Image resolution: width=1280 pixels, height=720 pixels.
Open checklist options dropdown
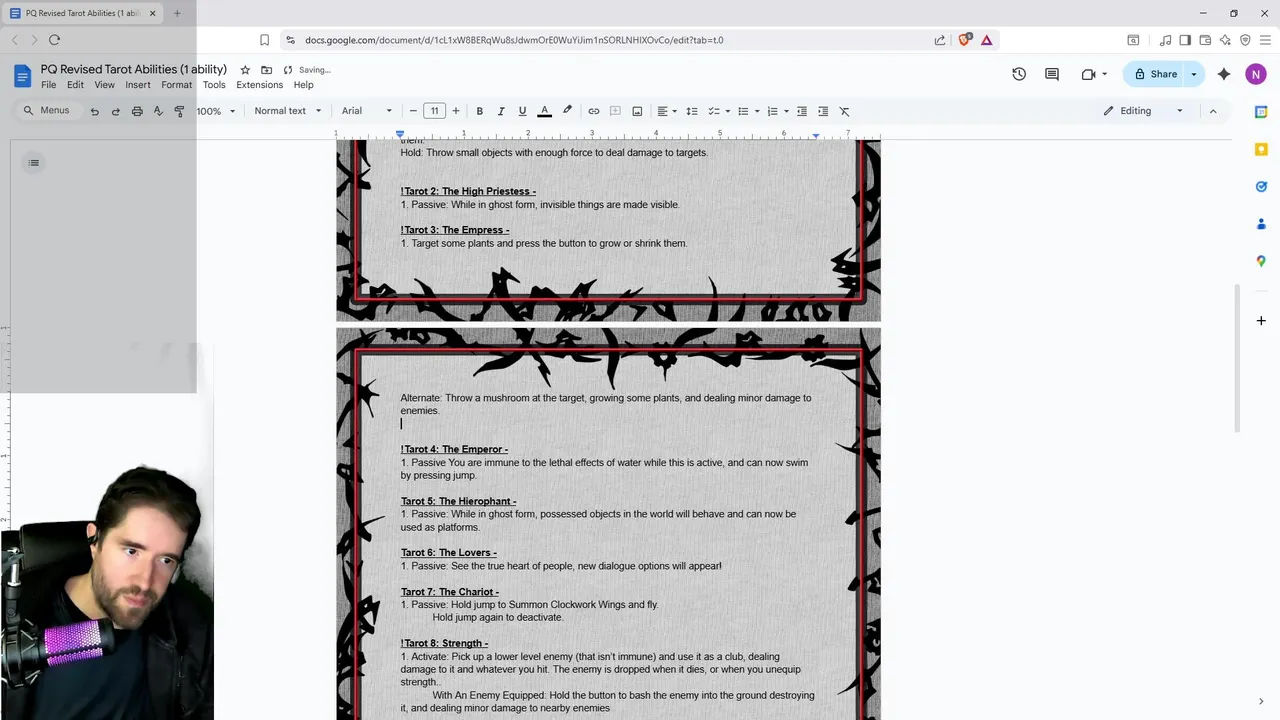pyautogui.click(x=719, y=111)
